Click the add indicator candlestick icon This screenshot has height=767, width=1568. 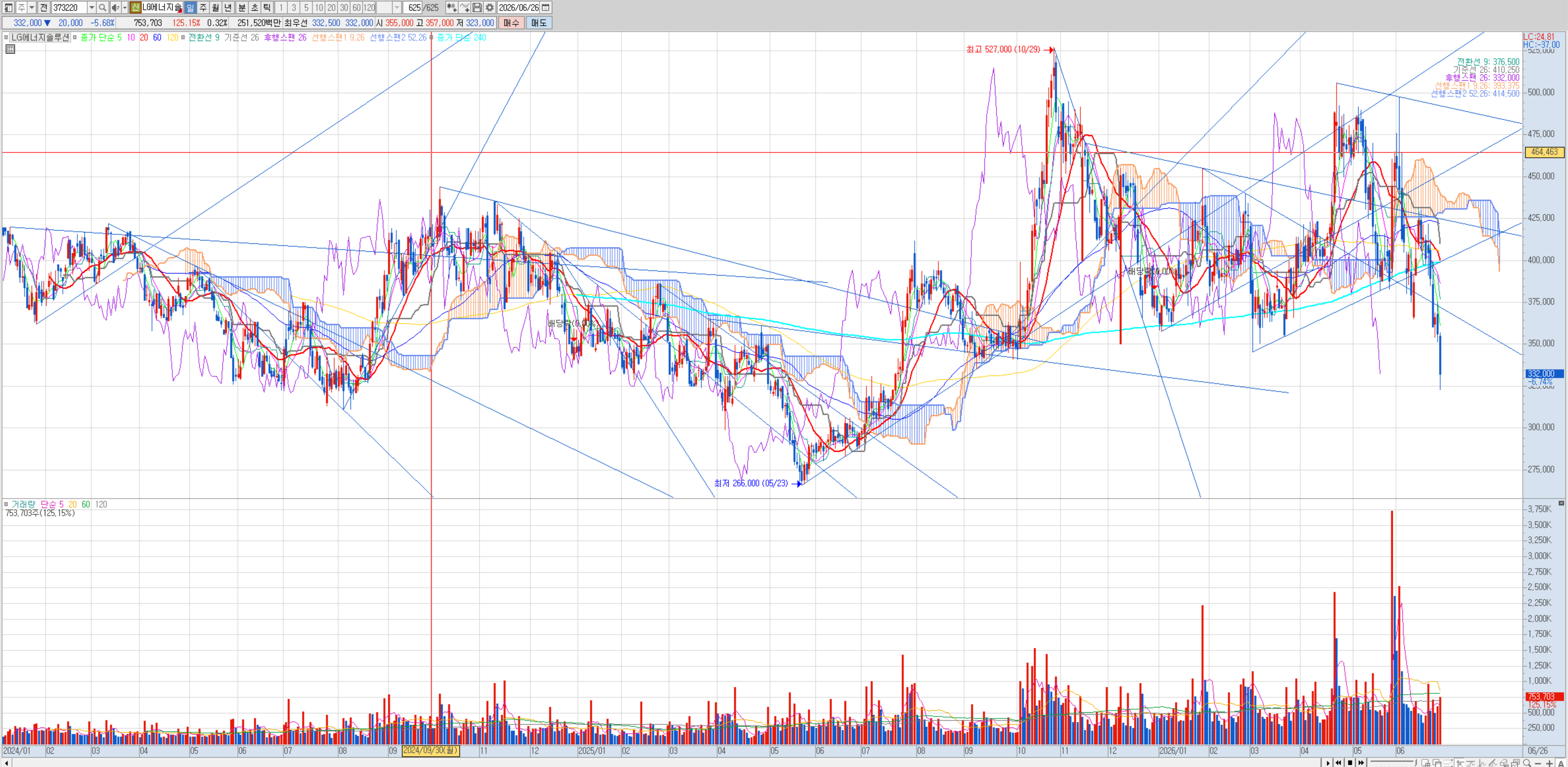click(452, 7)
